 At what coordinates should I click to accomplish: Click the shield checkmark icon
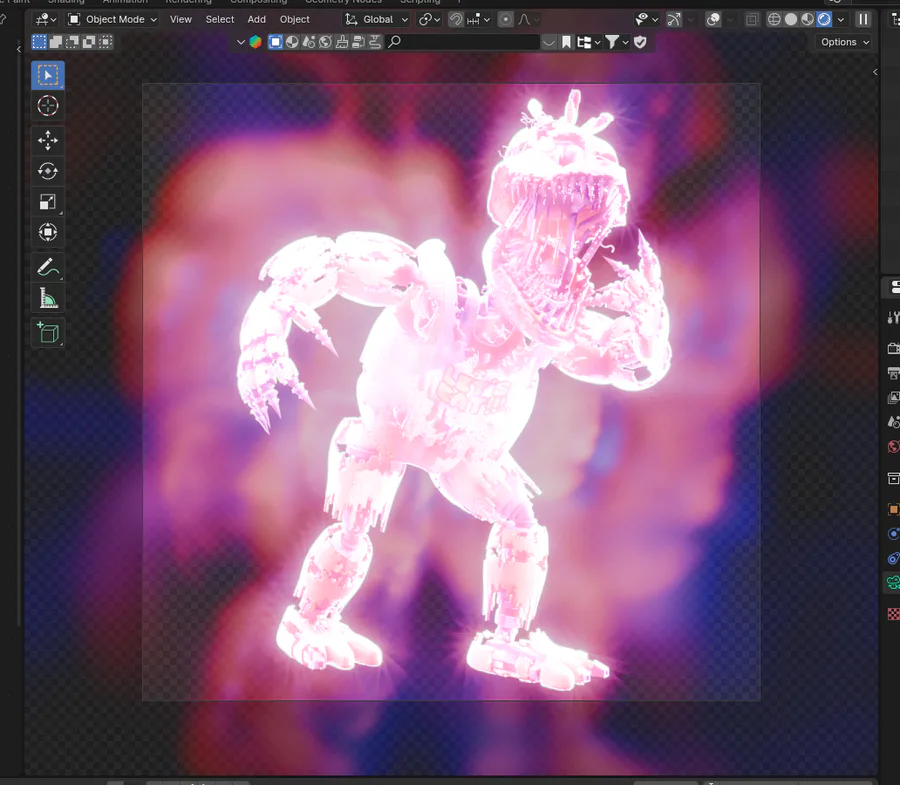click(x=641, y=42)
